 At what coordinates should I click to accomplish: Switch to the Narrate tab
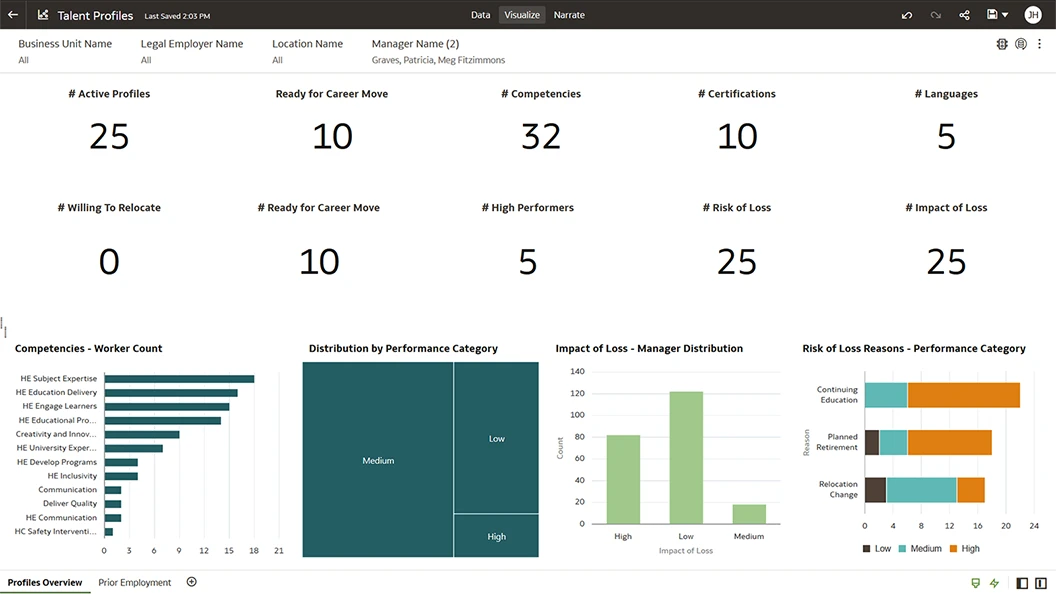569,15
